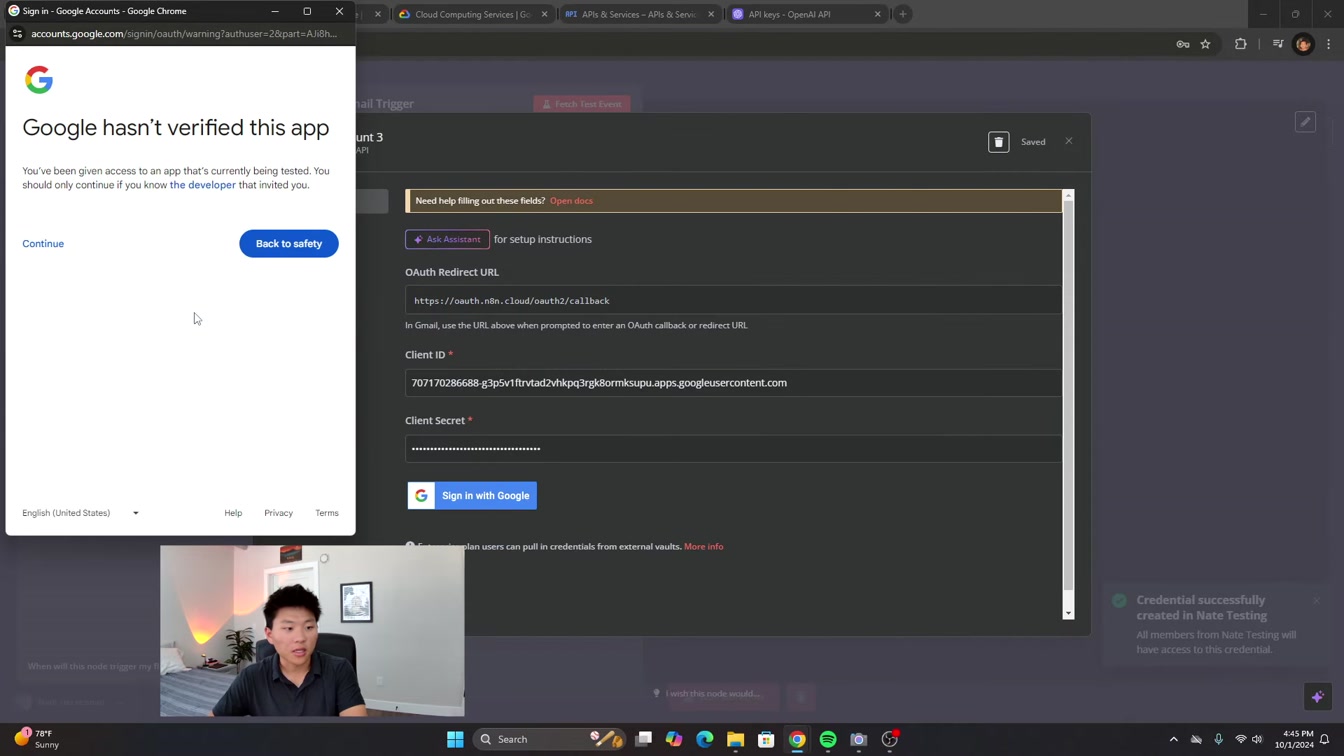
Task: Click the Back to safety button
Action: (x=289, y=244)
